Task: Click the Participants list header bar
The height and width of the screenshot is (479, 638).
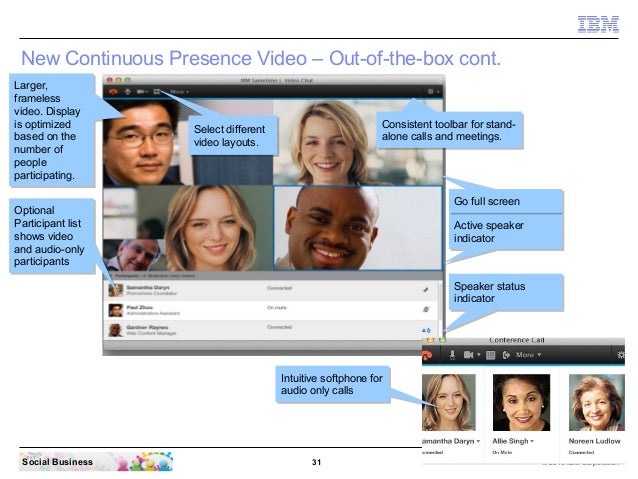Action: pos(272,276)
